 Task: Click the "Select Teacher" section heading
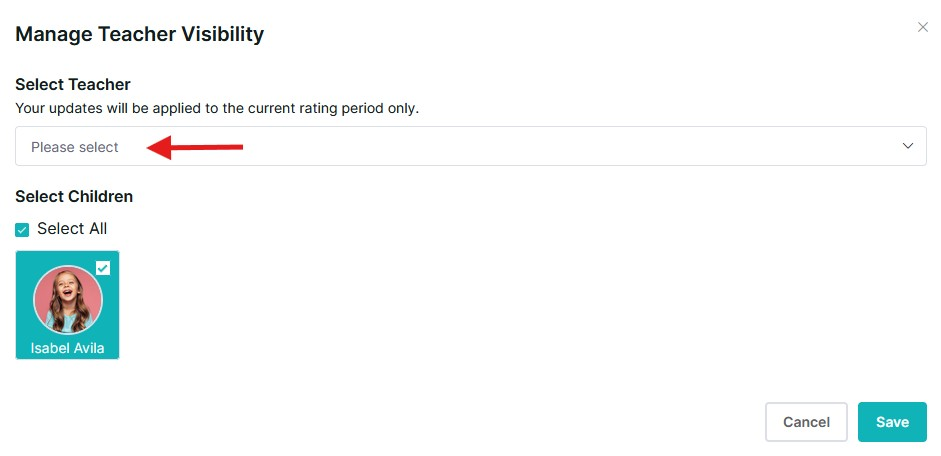pyautogui.click(x=73, y=85)
